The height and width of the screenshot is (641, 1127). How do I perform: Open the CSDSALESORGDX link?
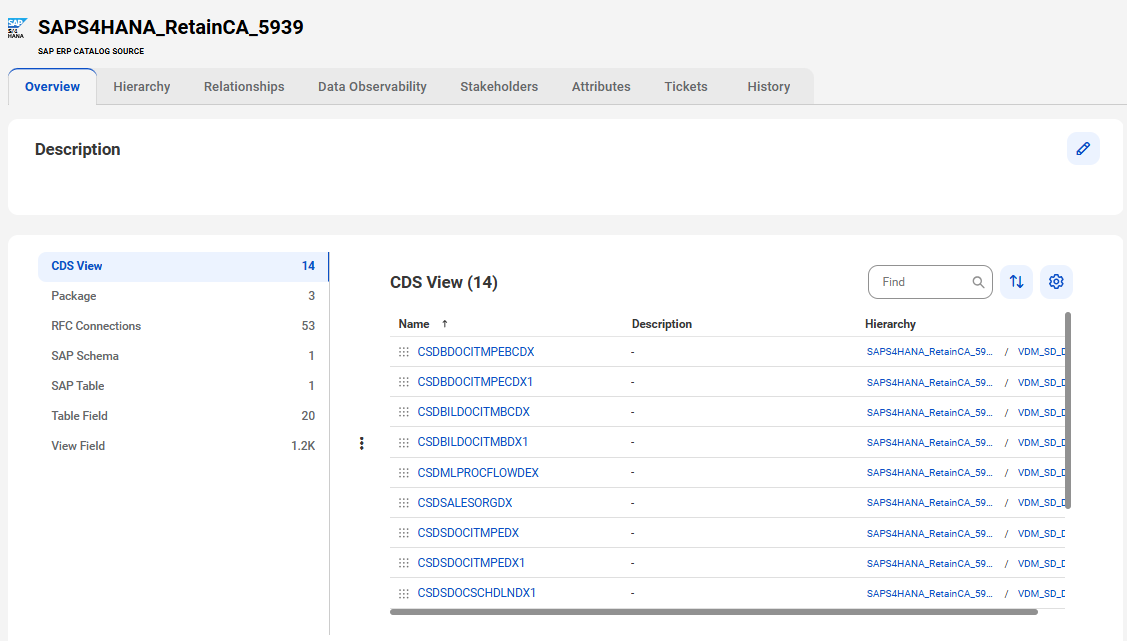[x=465, y=503]
